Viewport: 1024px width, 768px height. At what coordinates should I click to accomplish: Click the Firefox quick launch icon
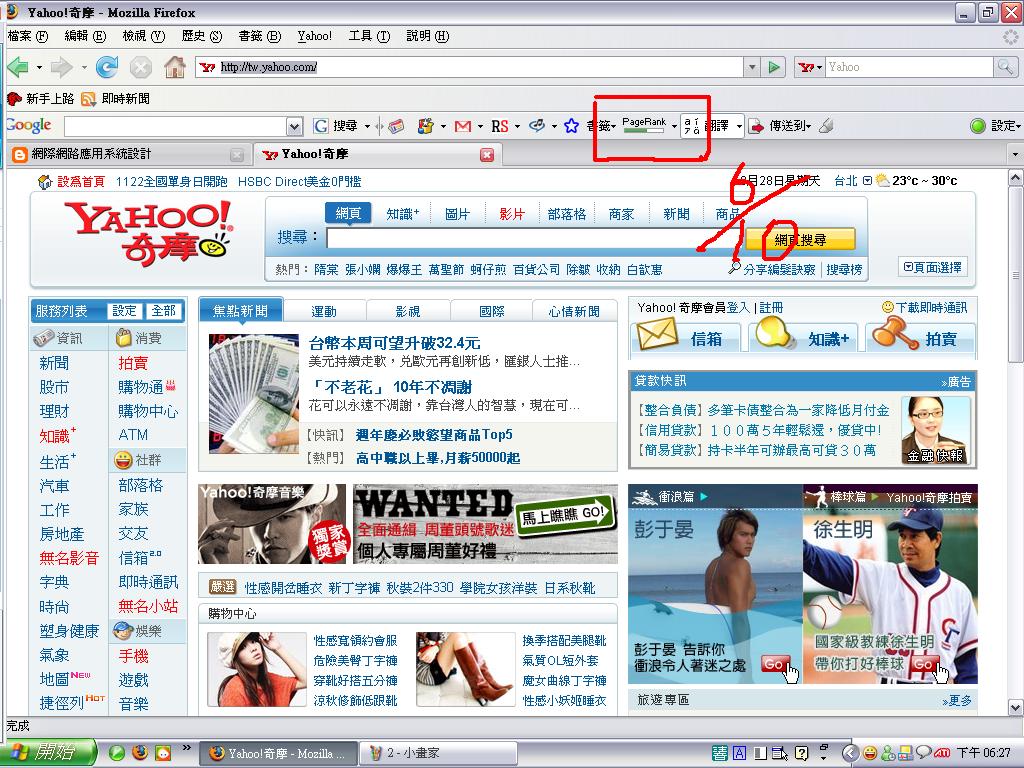point(140,753)
